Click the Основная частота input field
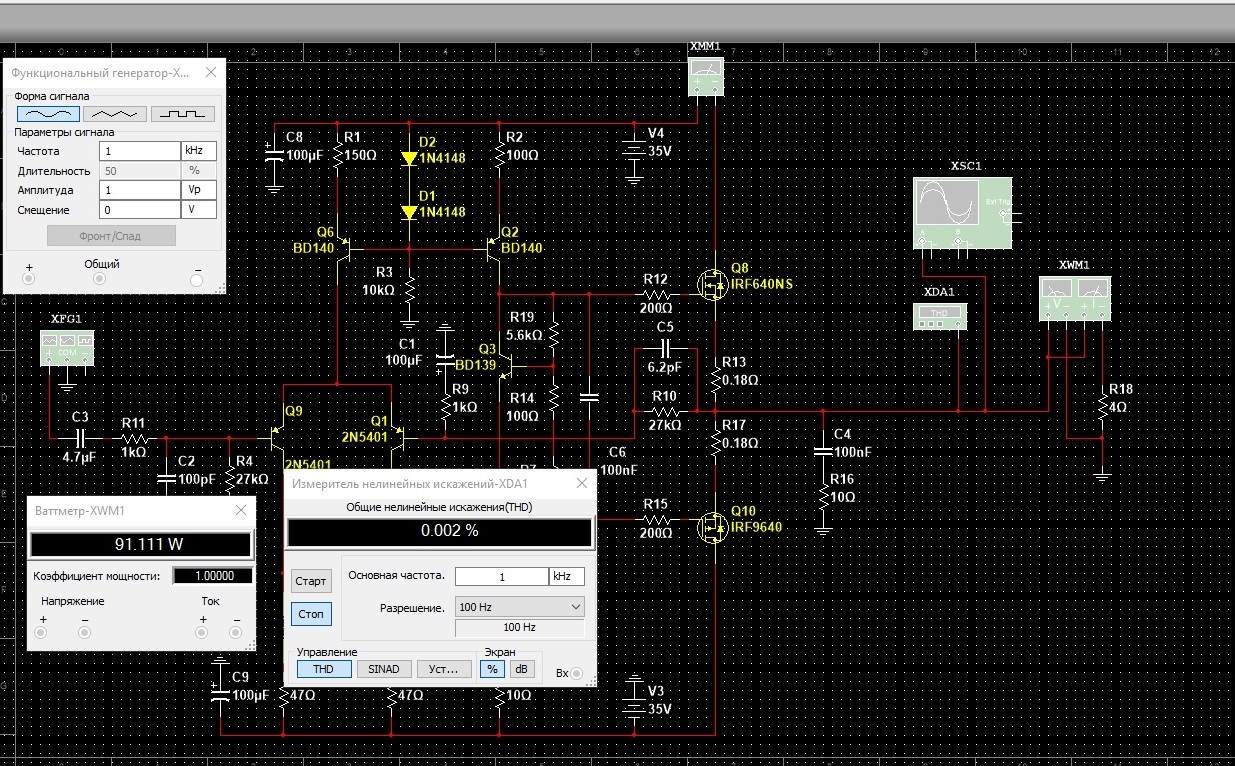This screenshot has width=1235, height=766. pyautogui.click(x=501, y=577)
